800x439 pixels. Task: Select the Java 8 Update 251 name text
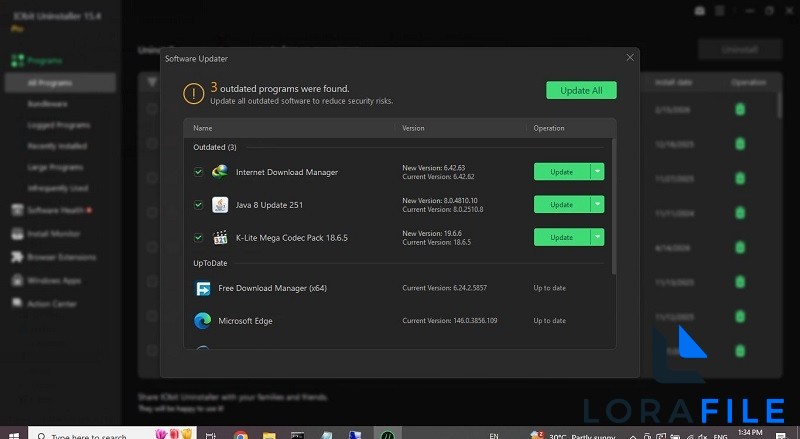point(269,205)
